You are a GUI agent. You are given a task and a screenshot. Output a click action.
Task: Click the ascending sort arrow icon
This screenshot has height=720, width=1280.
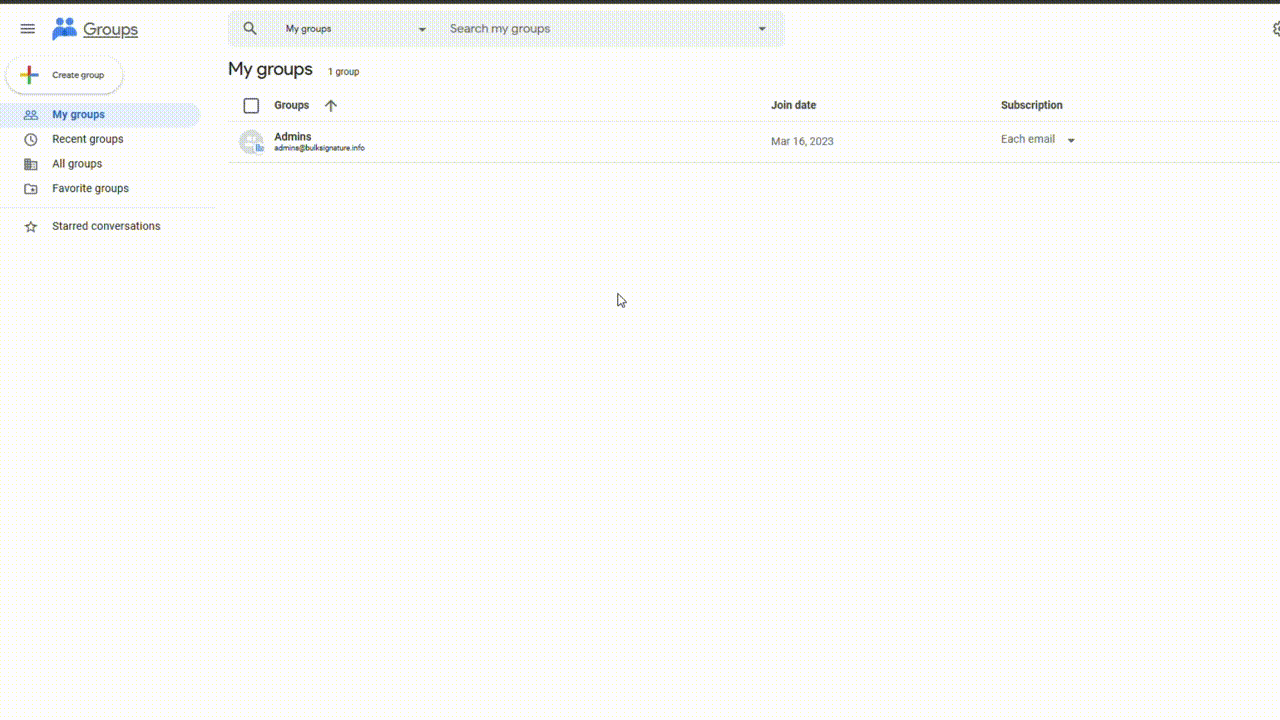pos(331,106)
